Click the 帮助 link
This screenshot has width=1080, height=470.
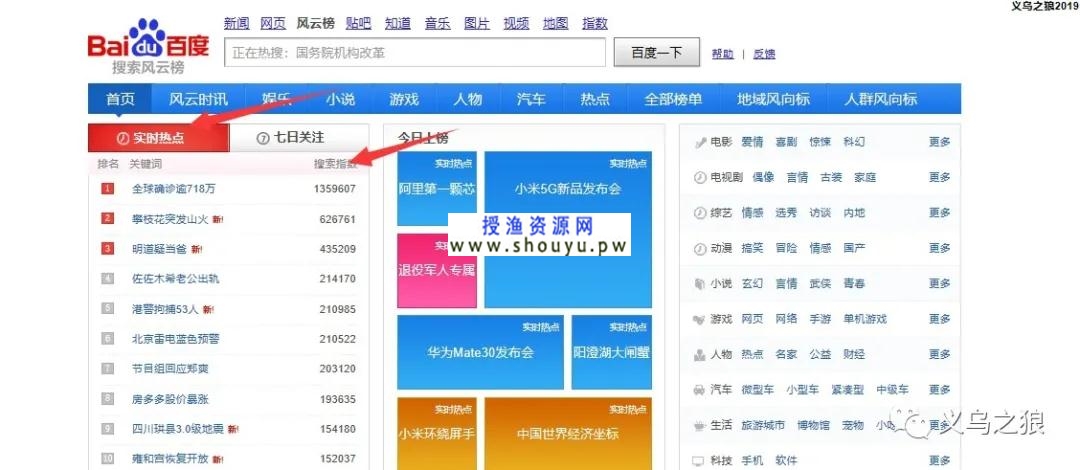tap(723, 54)
